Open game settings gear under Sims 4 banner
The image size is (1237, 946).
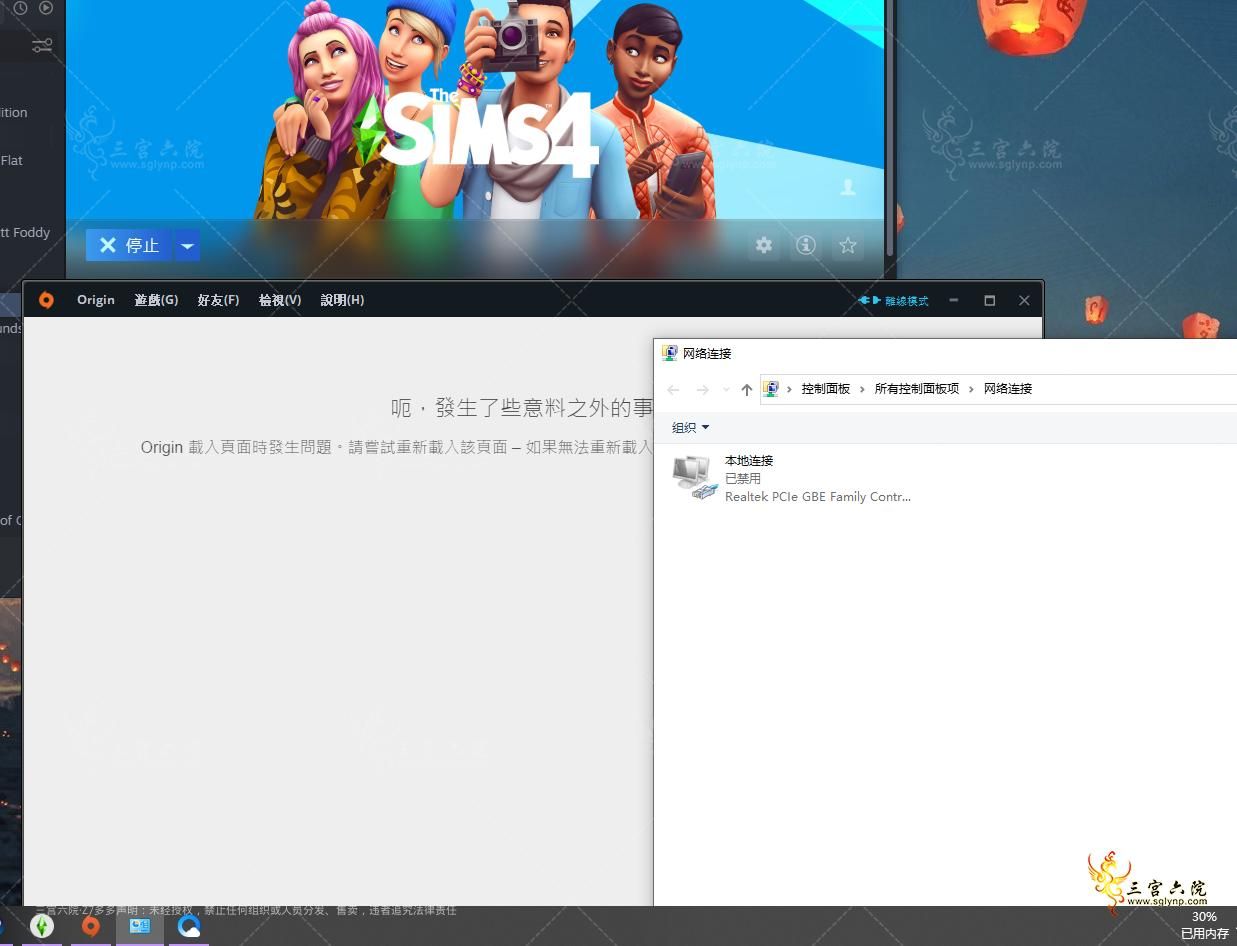(764, 245)
